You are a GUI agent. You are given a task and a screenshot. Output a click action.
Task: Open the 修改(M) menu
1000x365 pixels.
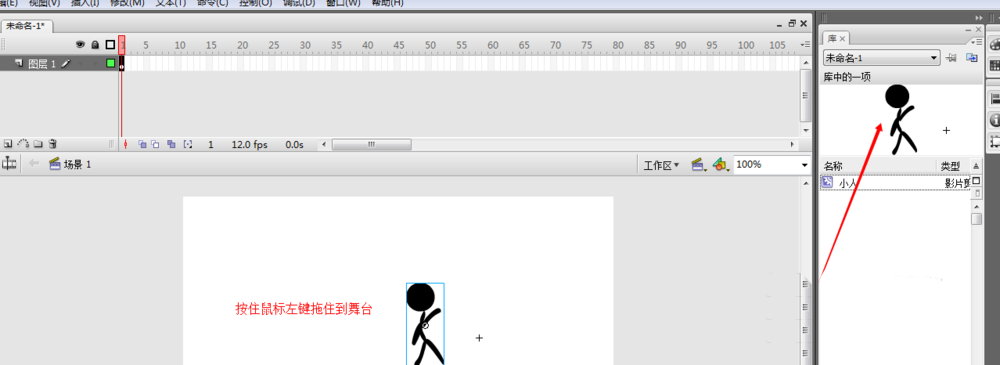pos(127,3)
